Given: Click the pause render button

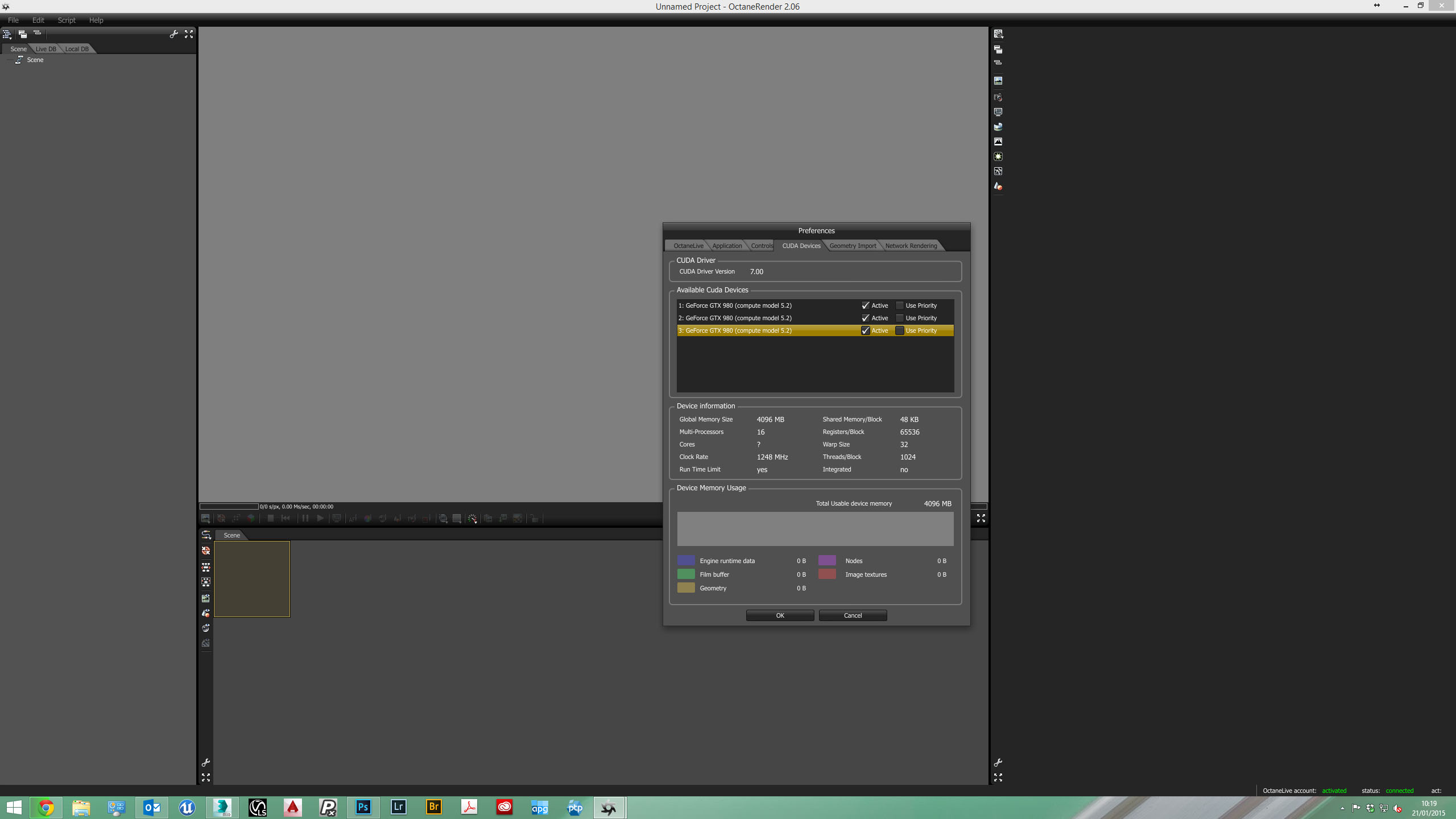Looking at the screenshot, I should point(305,518).
